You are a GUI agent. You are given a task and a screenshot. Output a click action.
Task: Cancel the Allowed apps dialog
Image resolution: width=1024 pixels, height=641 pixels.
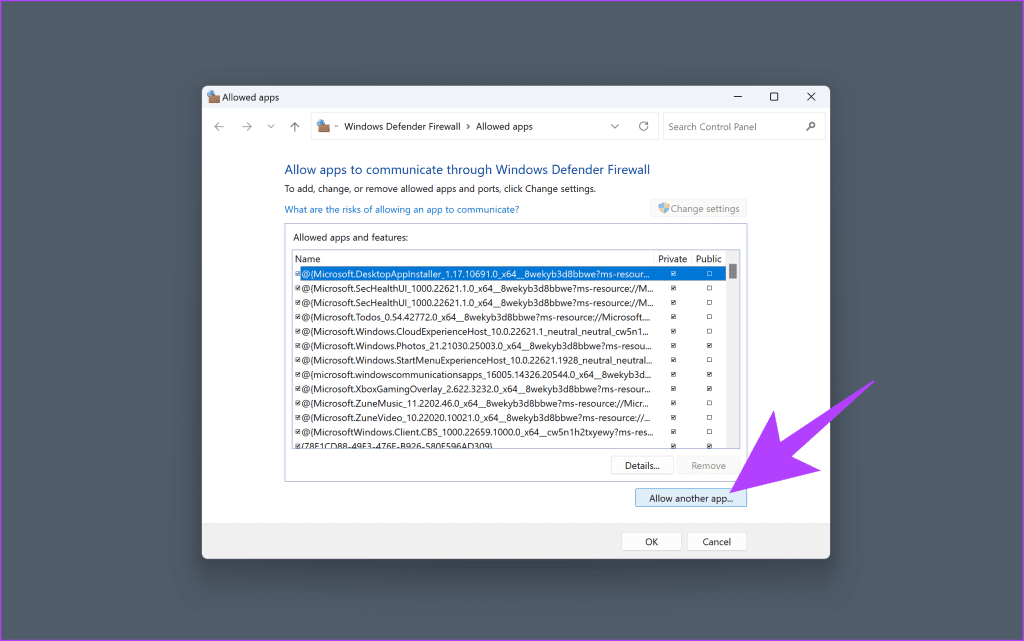pos(716,542)
